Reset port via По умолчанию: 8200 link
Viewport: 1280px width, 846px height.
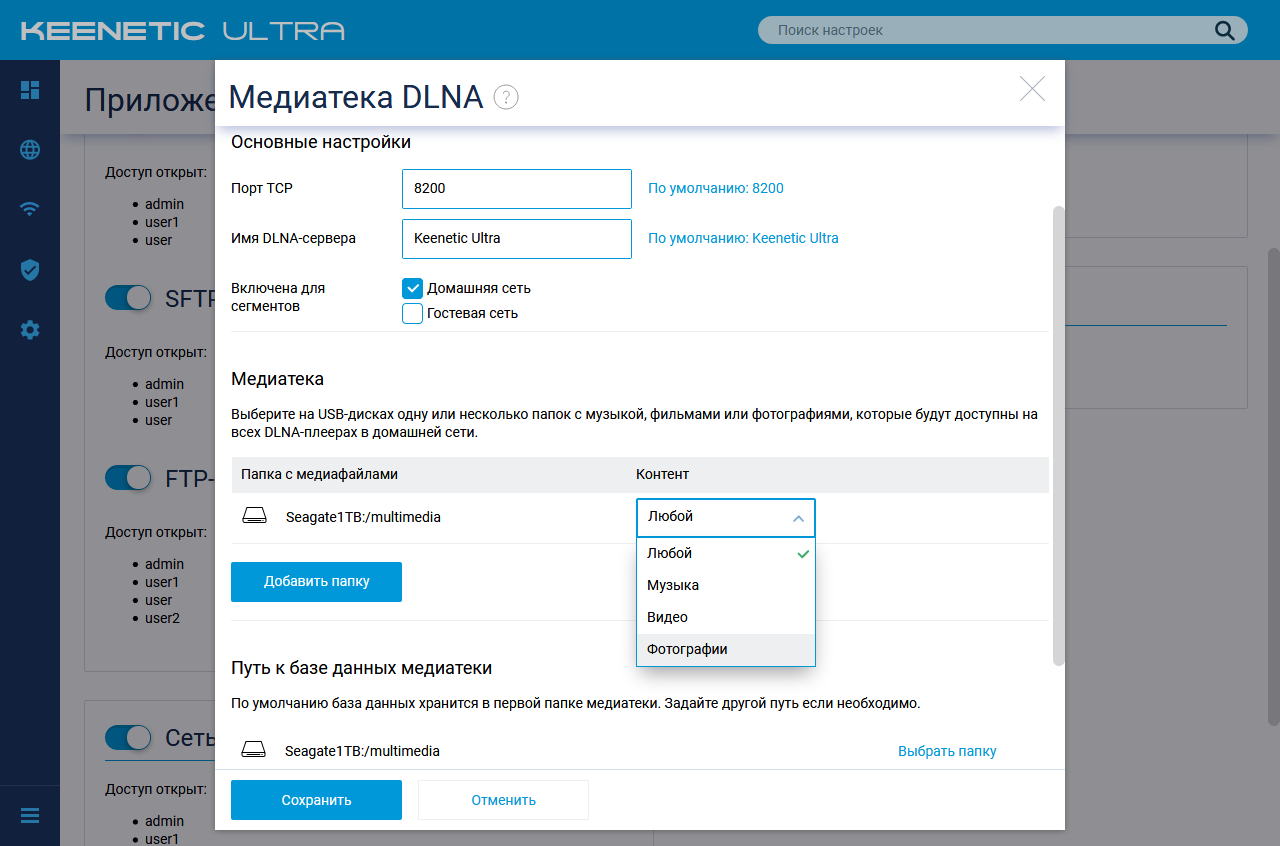tap(716, 188)
